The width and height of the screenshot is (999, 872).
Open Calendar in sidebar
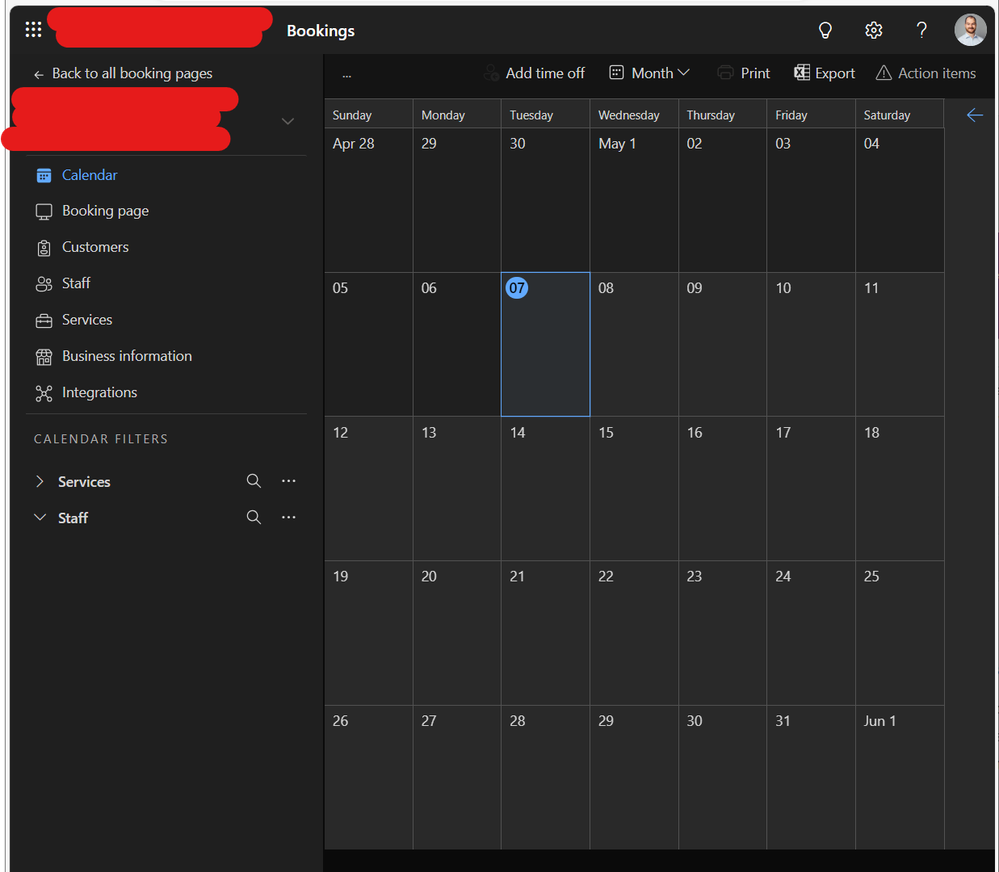pos(89,175)
